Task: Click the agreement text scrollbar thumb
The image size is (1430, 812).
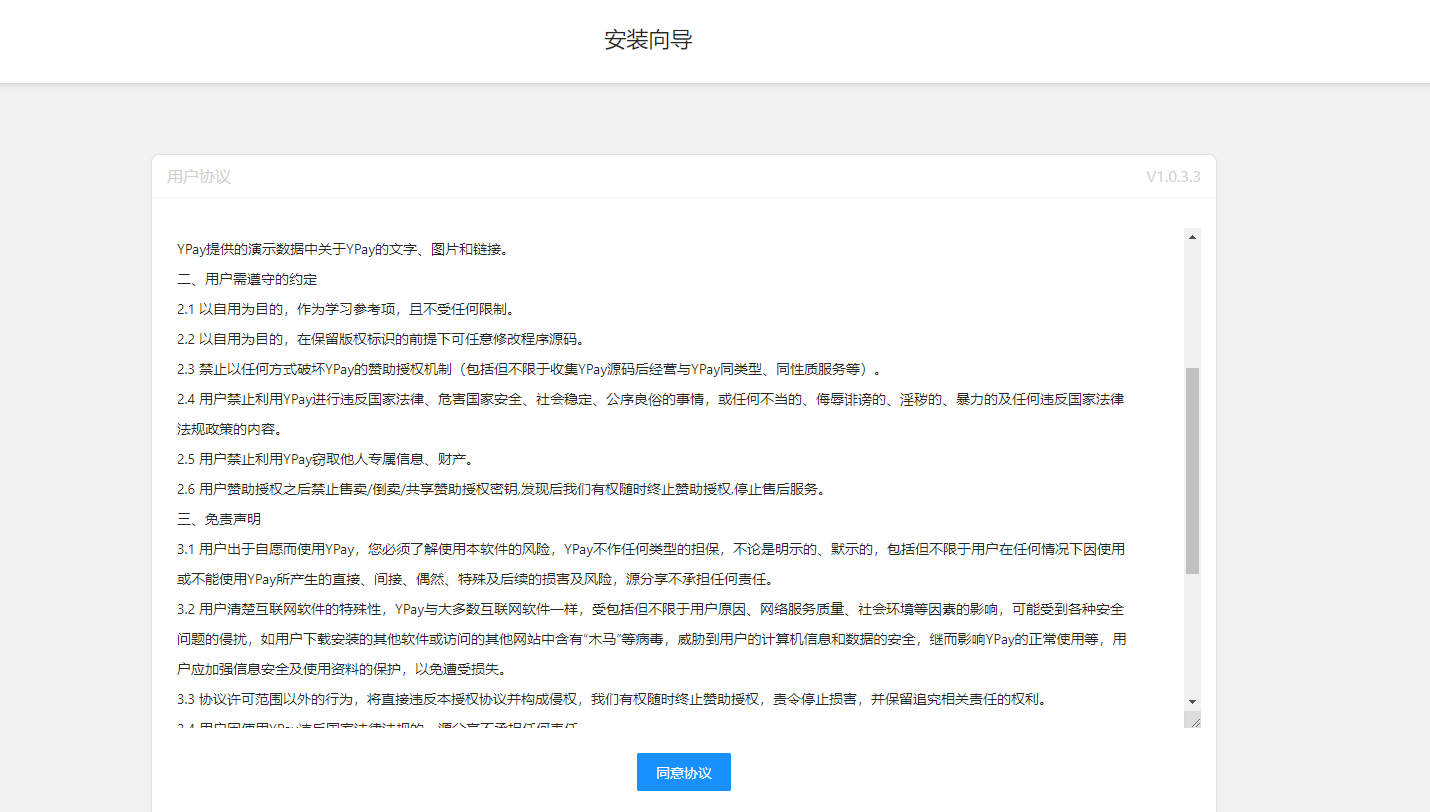Action: point(1192,470)
